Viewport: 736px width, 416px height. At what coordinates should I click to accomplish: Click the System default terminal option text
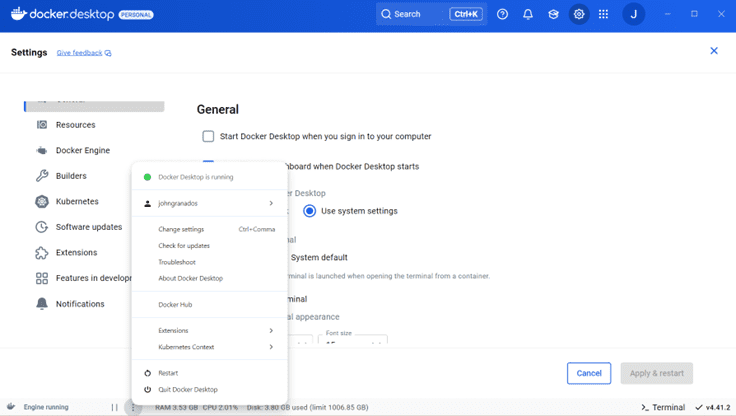click(319, 257)
